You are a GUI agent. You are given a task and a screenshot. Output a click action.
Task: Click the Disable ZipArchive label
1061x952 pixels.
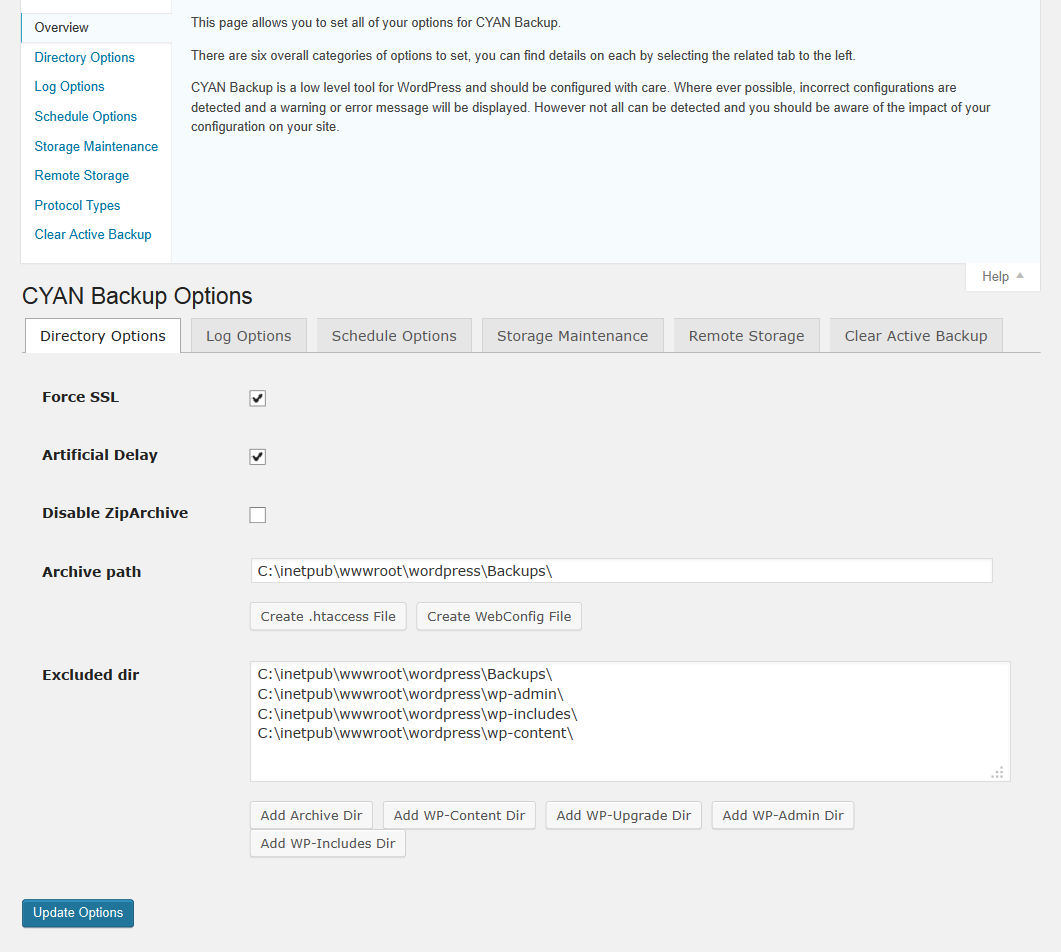[115, 513]
